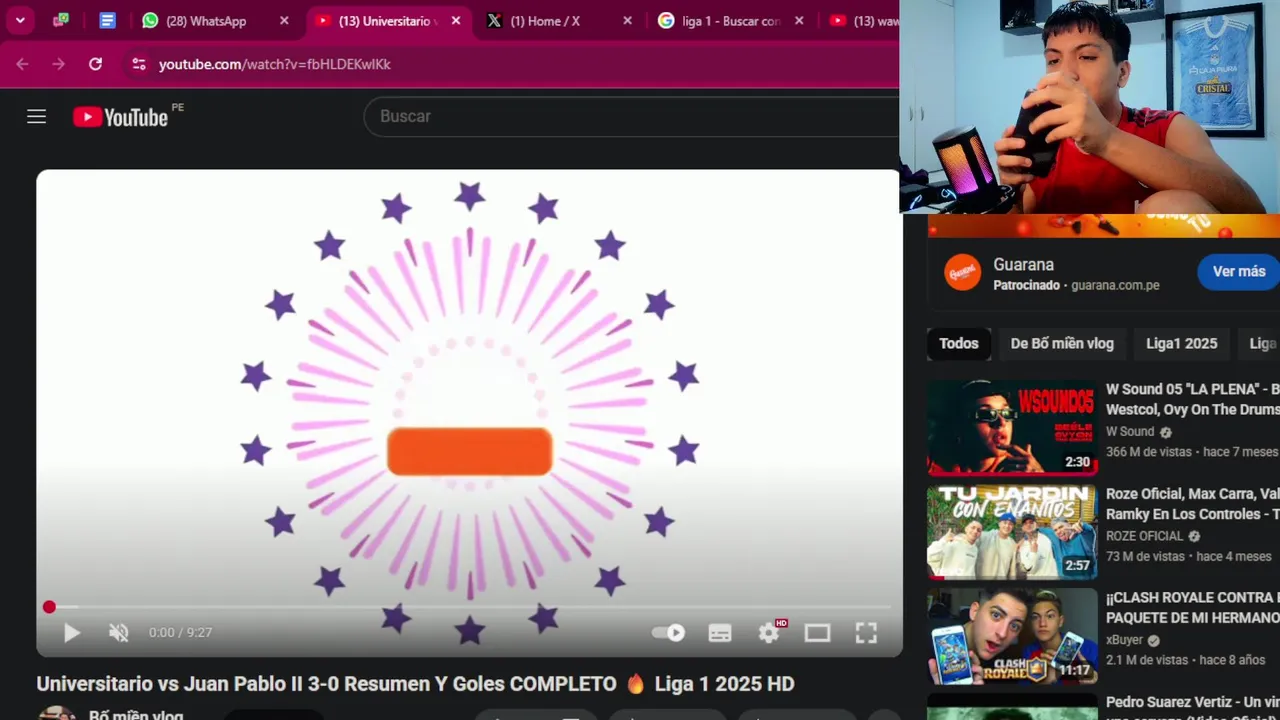Close the Home / X tab
The image size is (1280, 720).
tap(627, 20)
